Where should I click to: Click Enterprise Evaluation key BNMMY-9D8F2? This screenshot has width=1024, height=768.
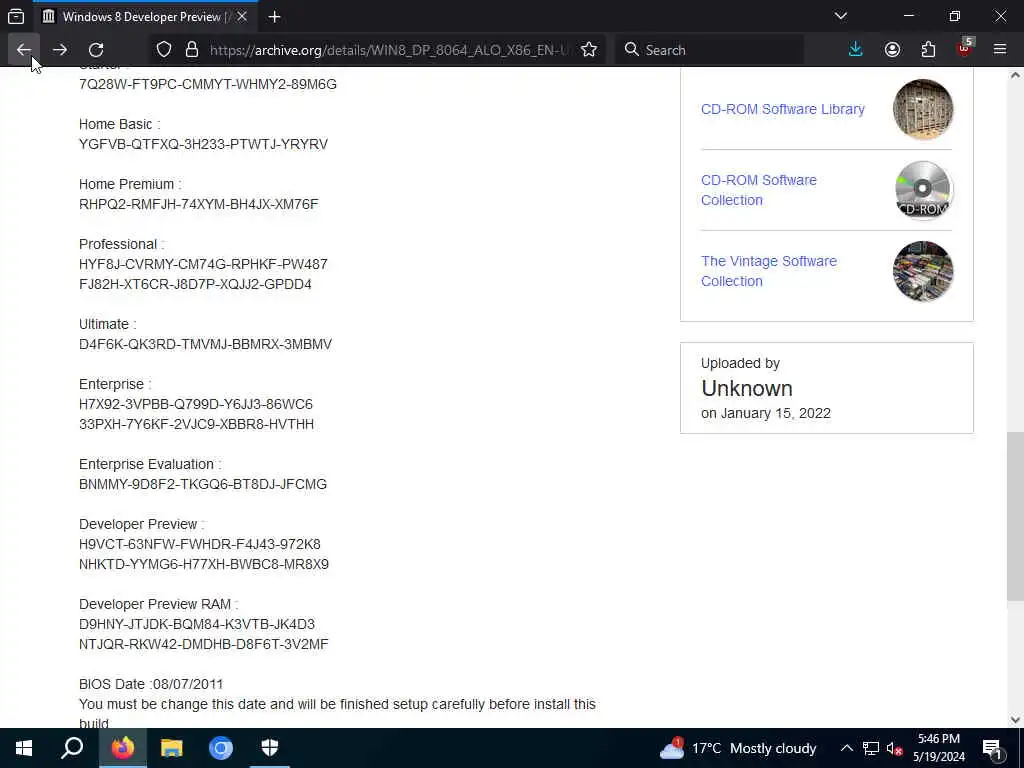tap(202, 485)
